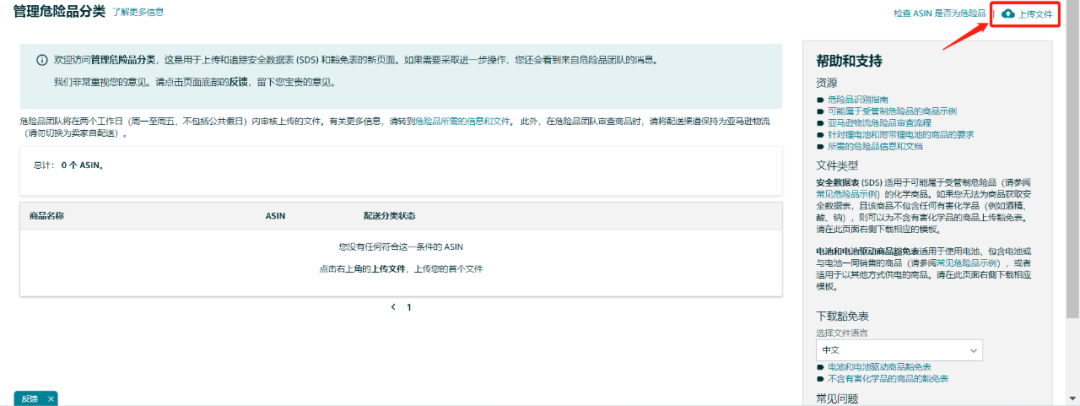Screen dimensions: 1080x406
Task: Click the 反馈 feedback tab at bottom left
Action: (x=27, y=399)
